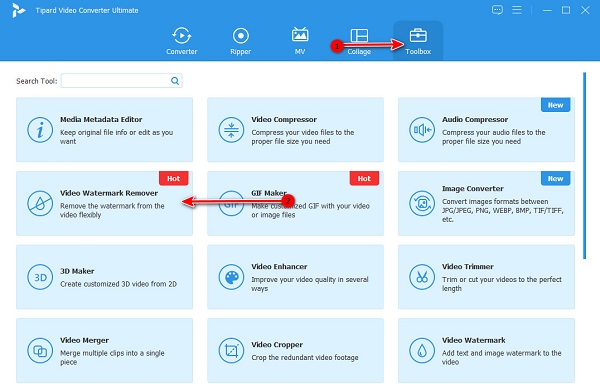This screenshot has width=600, height=389.
Task: Click the Video Merger icon
Action: click(40, 350)
